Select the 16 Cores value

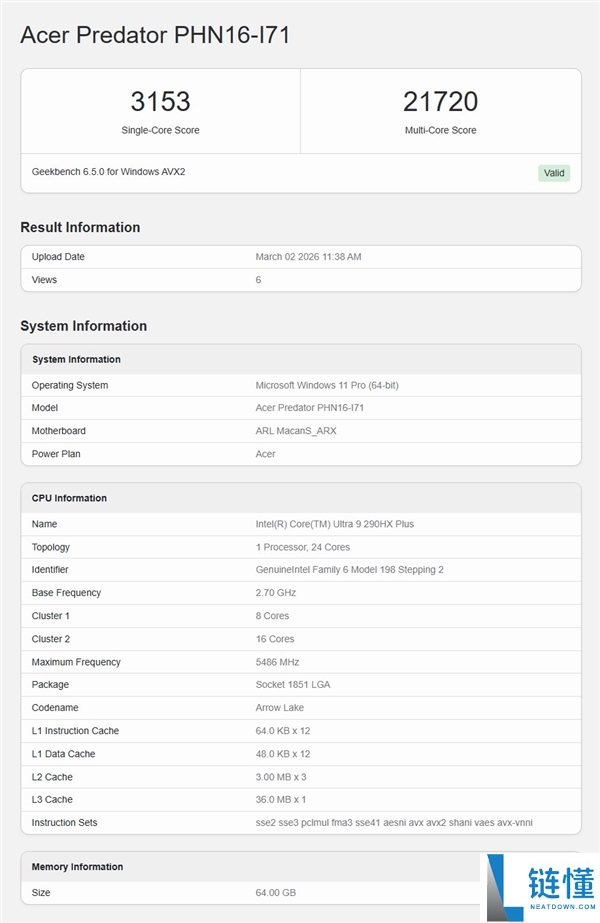[x=275, y=639]
